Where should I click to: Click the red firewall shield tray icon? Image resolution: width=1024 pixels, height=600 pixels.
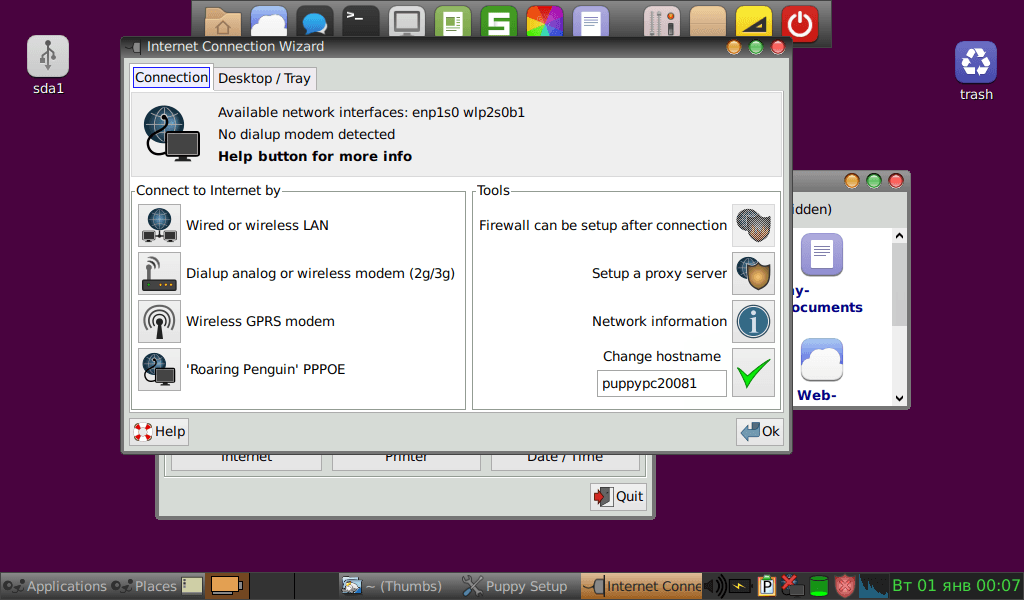click(x=845, y=586)
